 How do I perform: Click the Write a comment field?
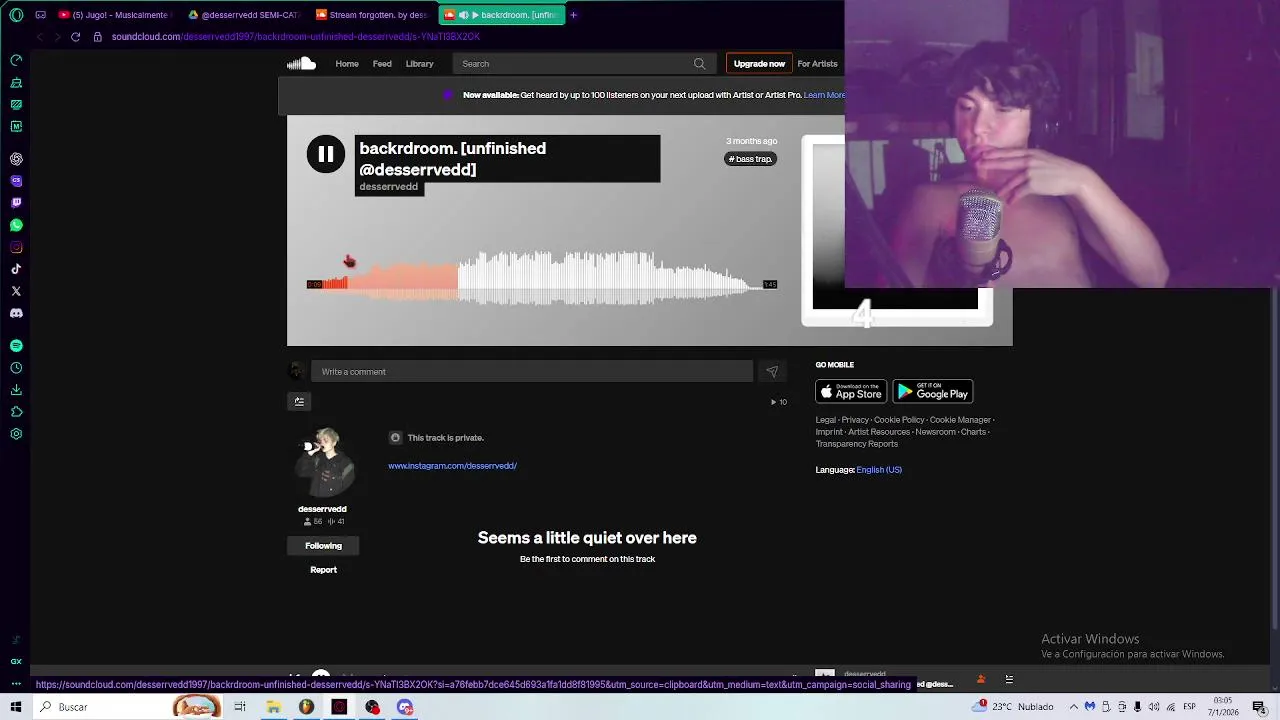532,372
